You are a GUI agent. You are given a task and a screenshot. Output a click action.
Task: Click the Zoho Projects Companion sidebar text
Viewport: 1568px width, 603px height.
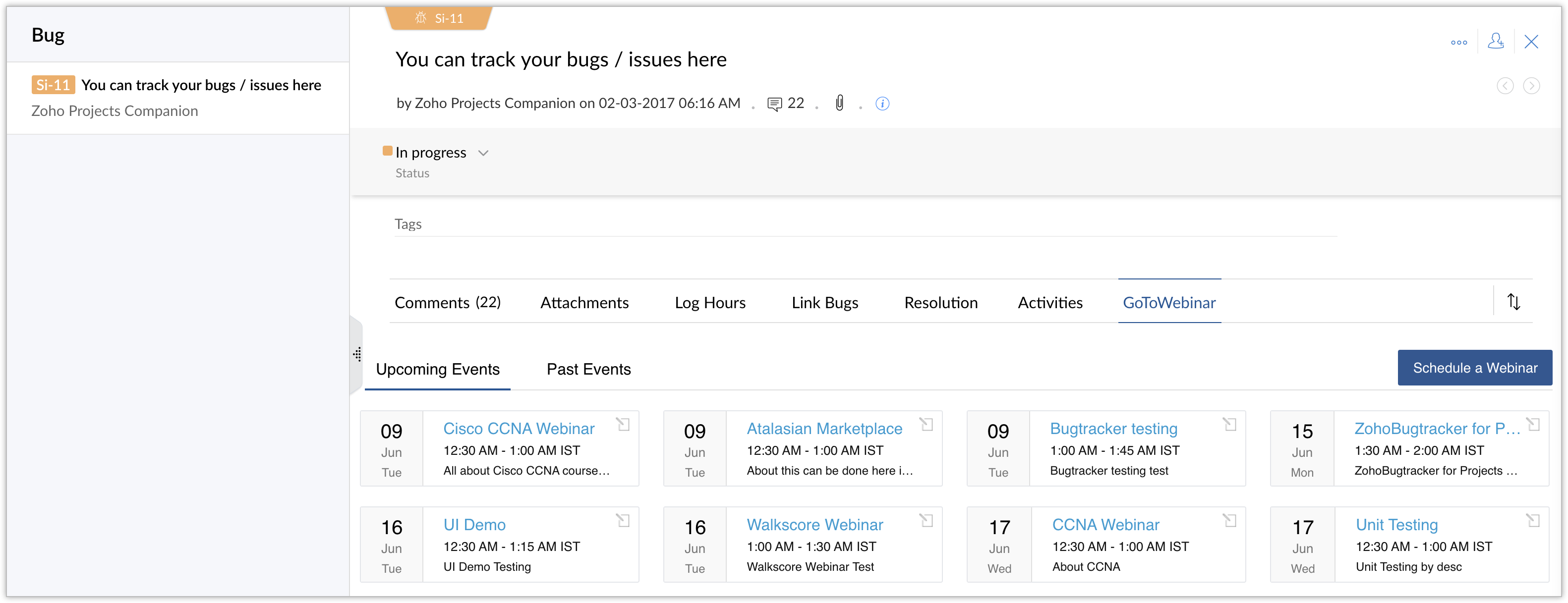pyautogui.click(x=115, y=111)
